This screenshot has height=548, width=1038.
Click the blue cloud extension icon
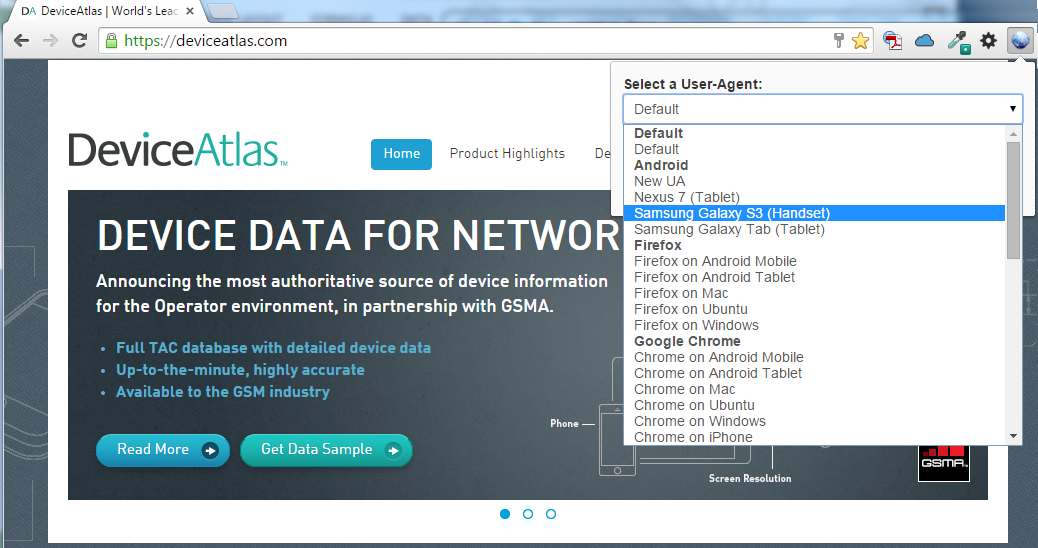(924, 41)
